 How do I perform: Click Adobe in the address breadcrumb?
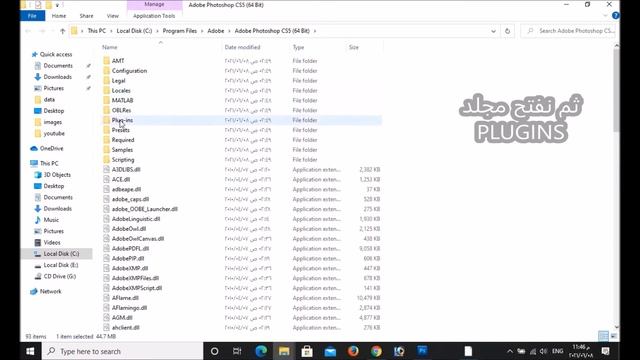[x=216, y=31]
